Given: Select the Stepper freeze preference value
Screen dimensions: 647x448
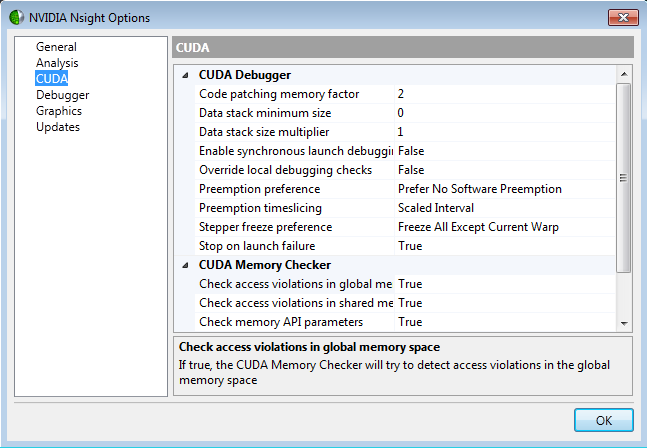Looking at the screenshot, I should [x=505, y=227].
